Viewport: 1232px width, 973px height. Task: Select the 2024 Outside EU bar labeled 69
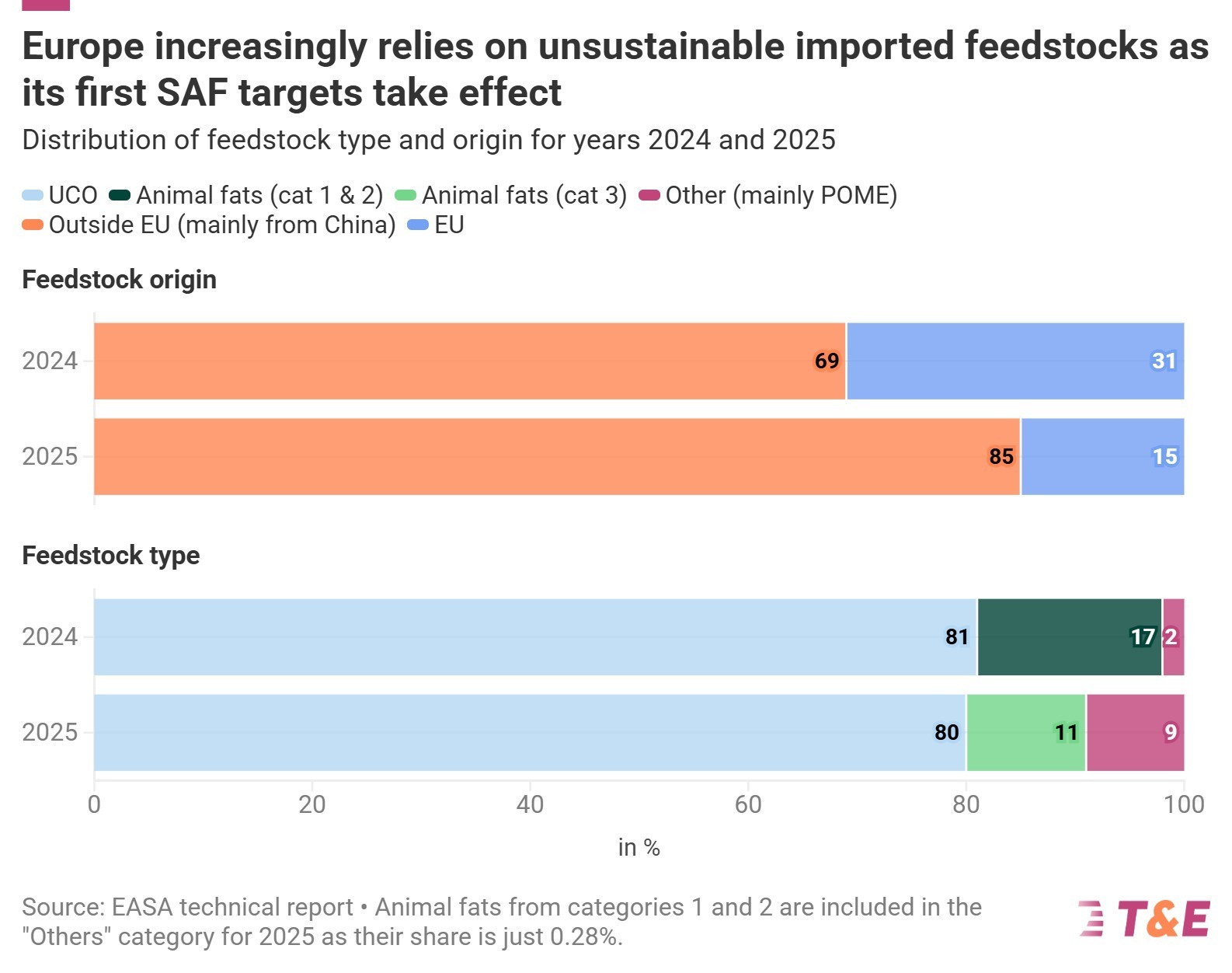[x=470, y=361]
